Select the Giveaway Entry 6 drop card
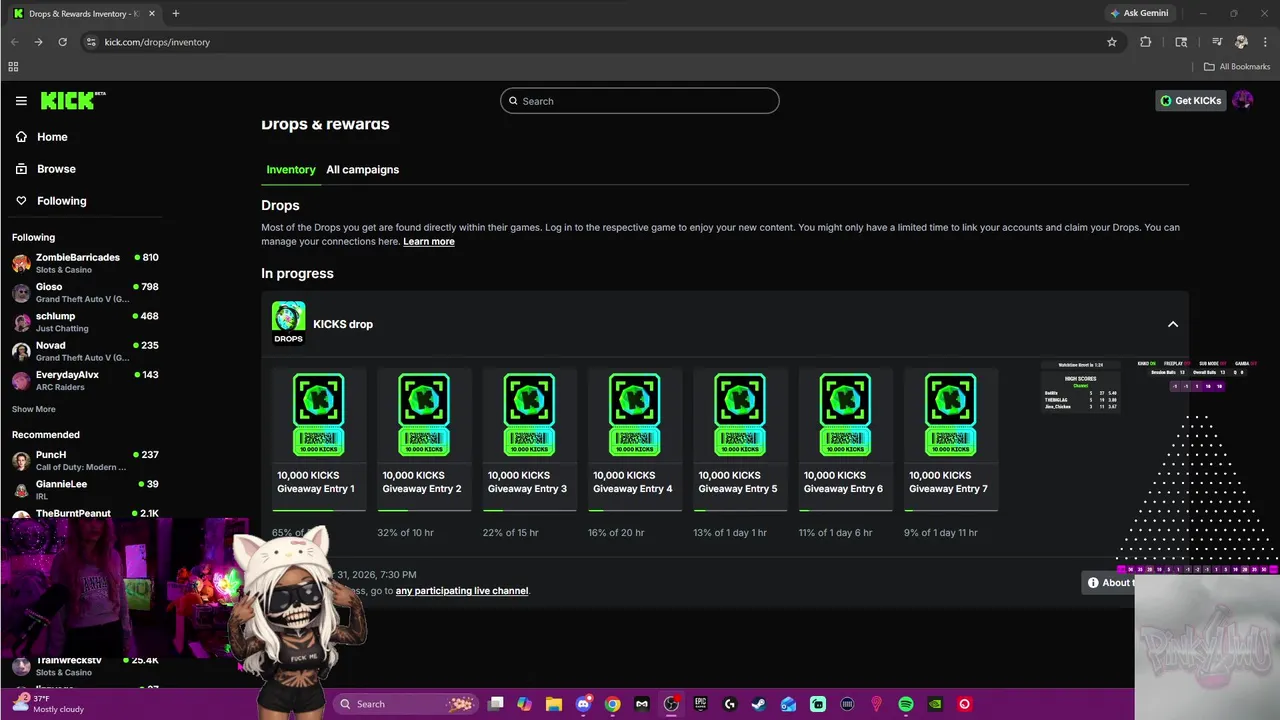 845,440
